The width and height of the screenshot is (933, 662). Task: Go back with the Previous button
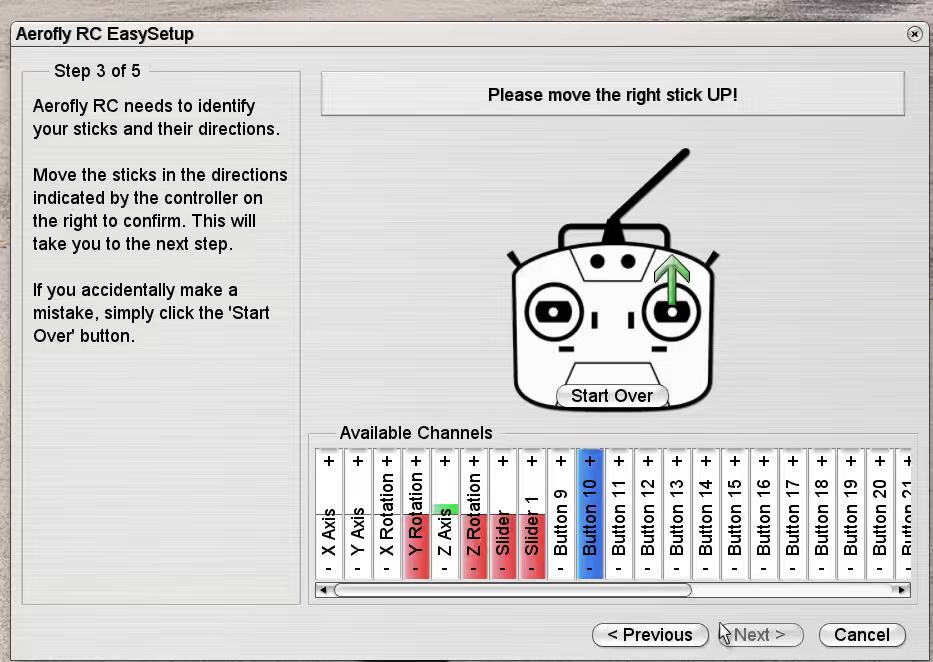point(650,635)
